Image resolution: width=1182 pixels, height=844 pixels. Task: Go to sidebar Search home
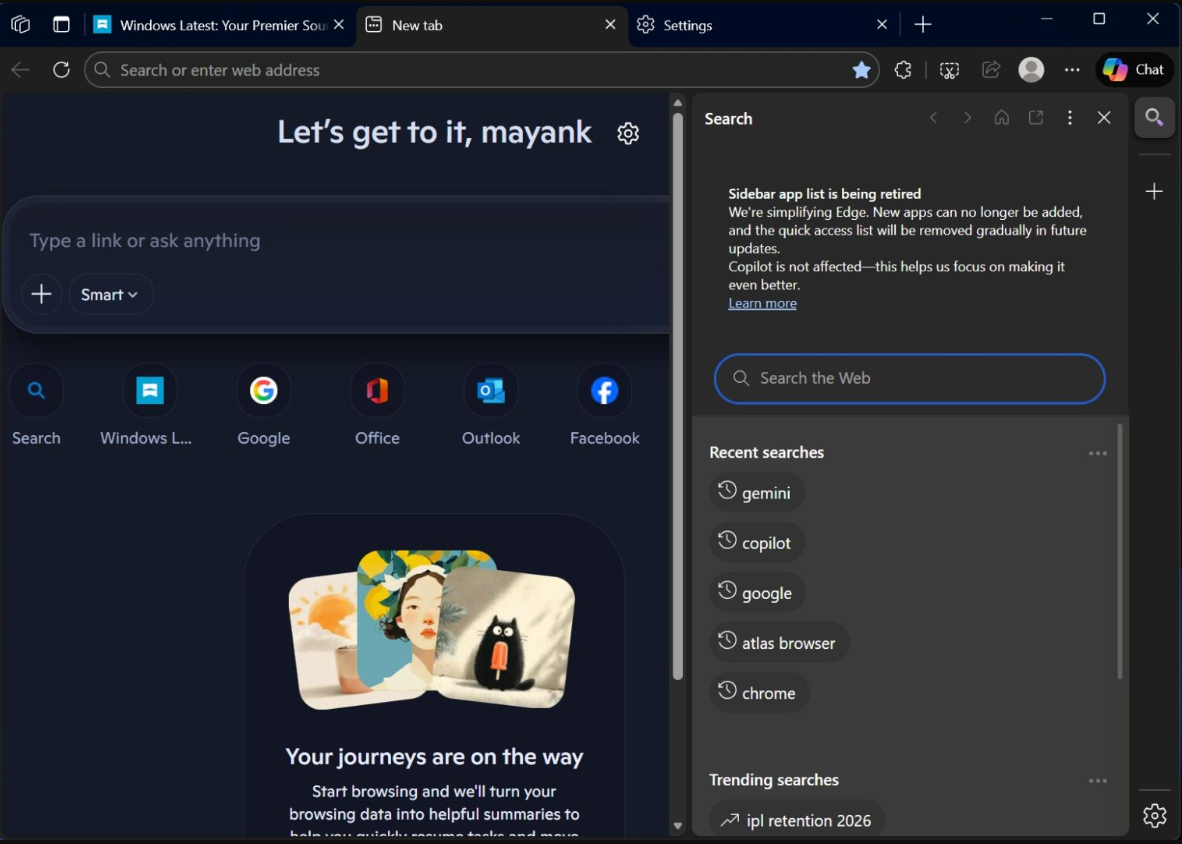(1001, 118)
